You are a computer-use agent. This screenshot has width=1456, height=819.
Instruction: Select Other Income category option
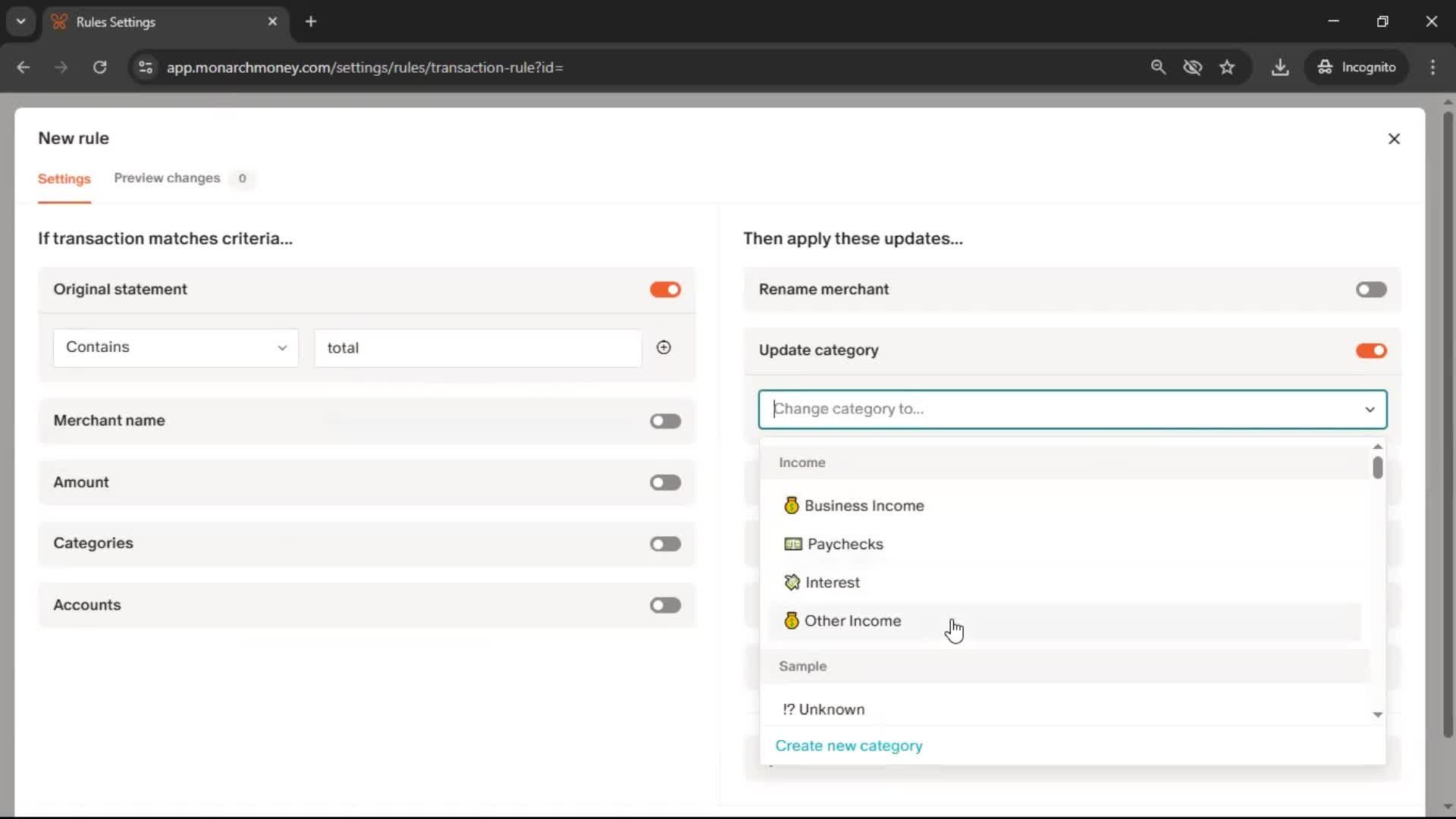coord(852,621)
